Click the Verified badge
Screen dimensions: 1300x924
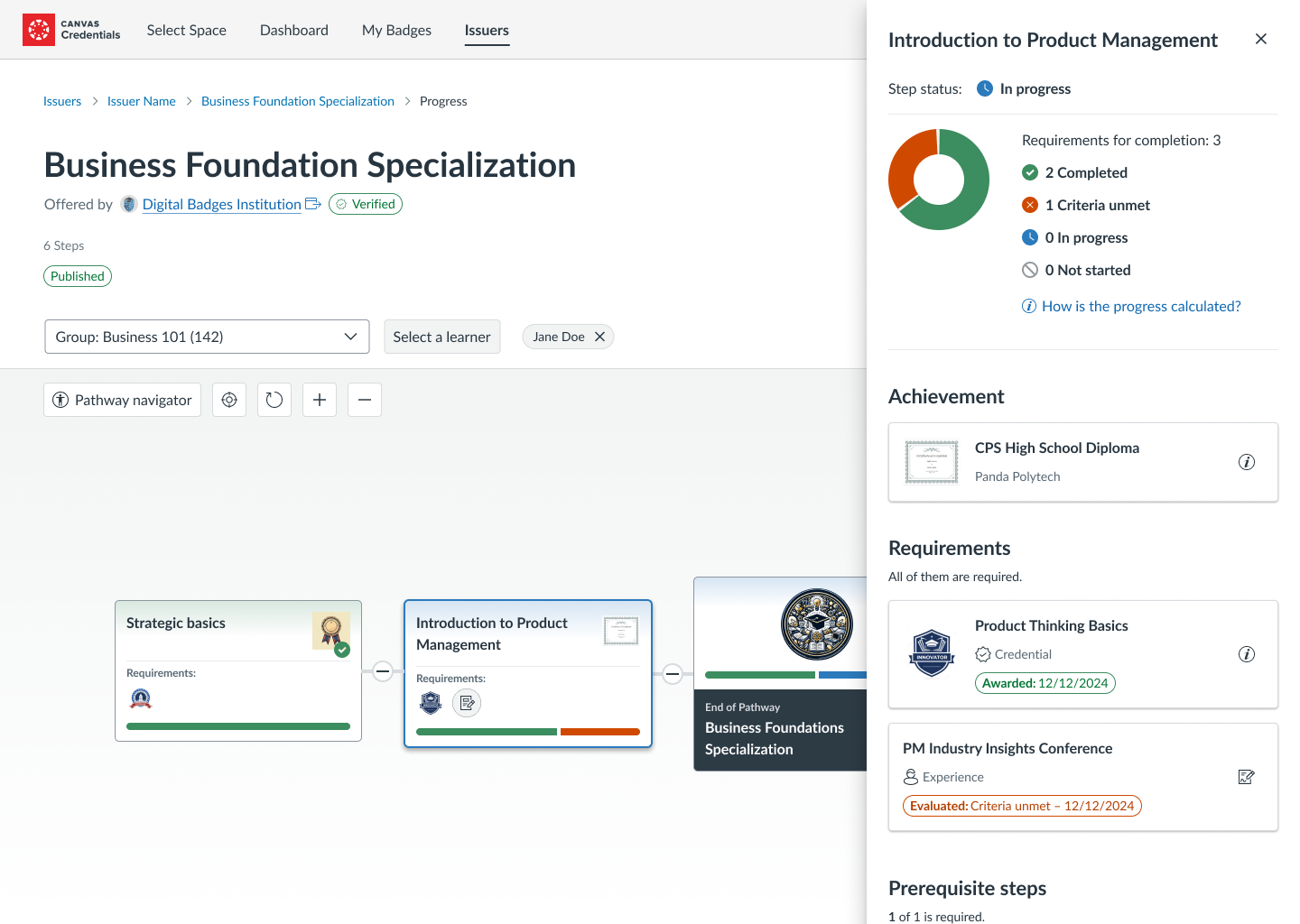[x=366, y=204]
